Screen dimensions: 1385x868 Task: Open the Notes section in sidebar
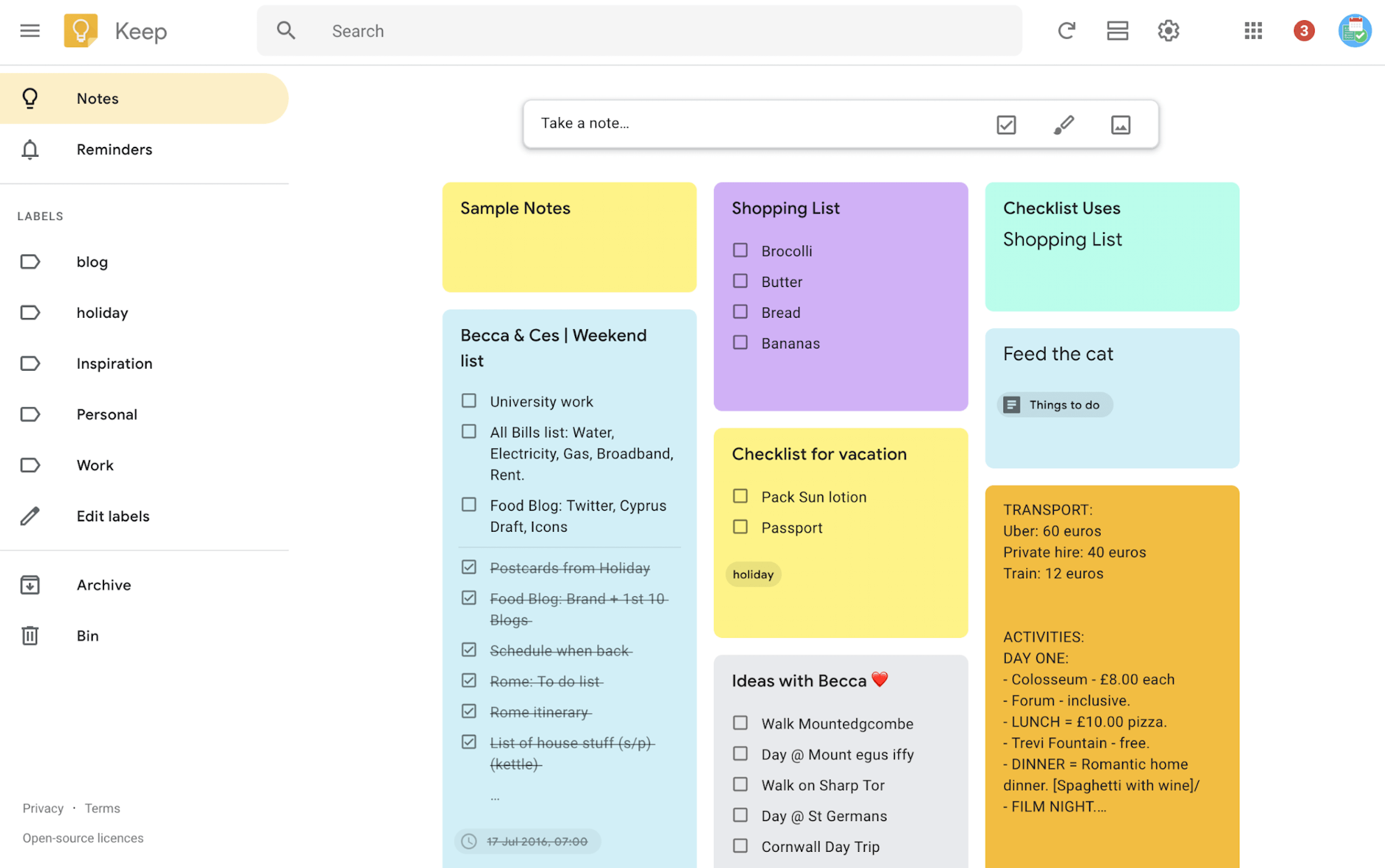(x=97, y=98)
